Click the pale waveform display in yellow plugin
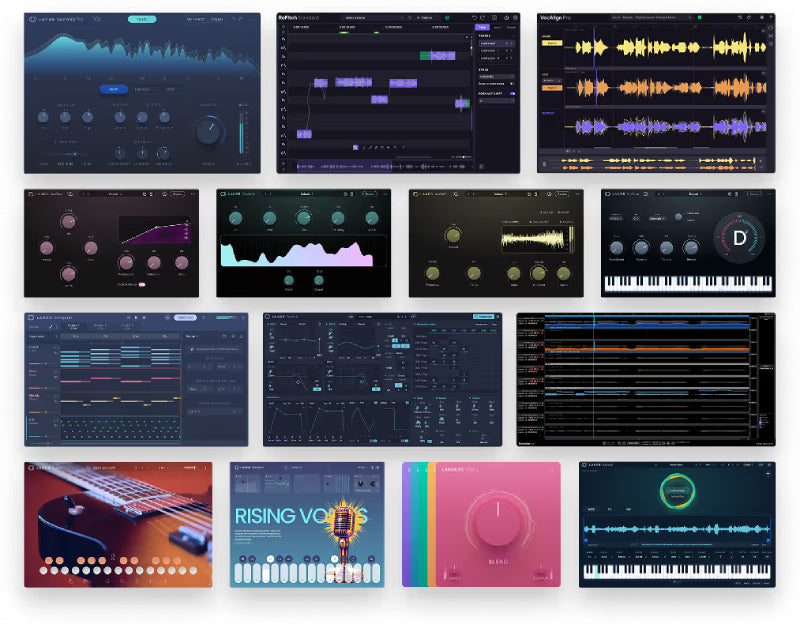Image resolution: width=800 pixels, height=624 pixels. pyautogui.click(x=536, y=239)
